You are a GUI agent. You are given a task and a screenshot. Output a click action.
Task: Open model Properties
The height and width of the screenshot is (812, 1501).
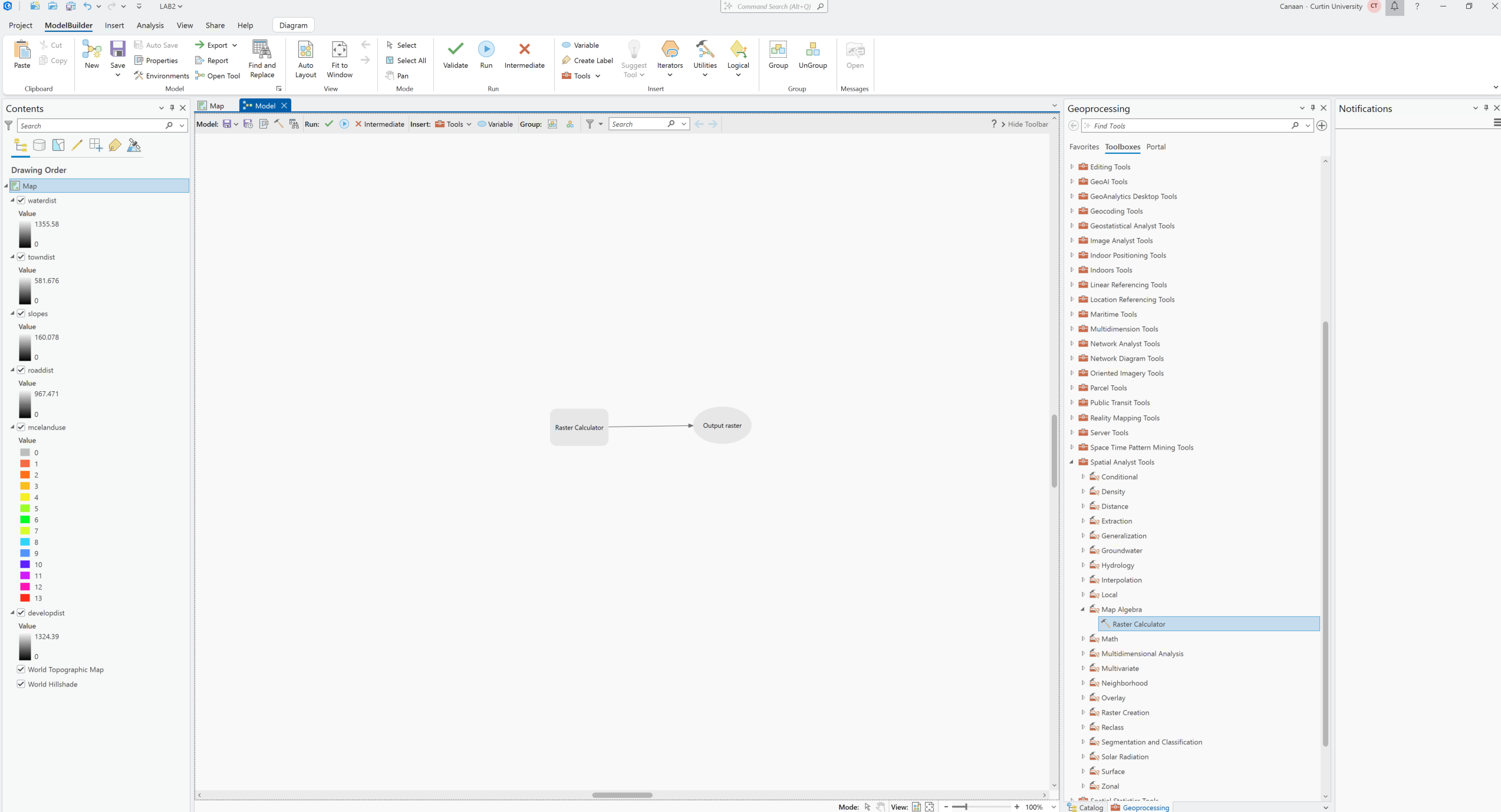pyautogui.click(x=156, y=60)
